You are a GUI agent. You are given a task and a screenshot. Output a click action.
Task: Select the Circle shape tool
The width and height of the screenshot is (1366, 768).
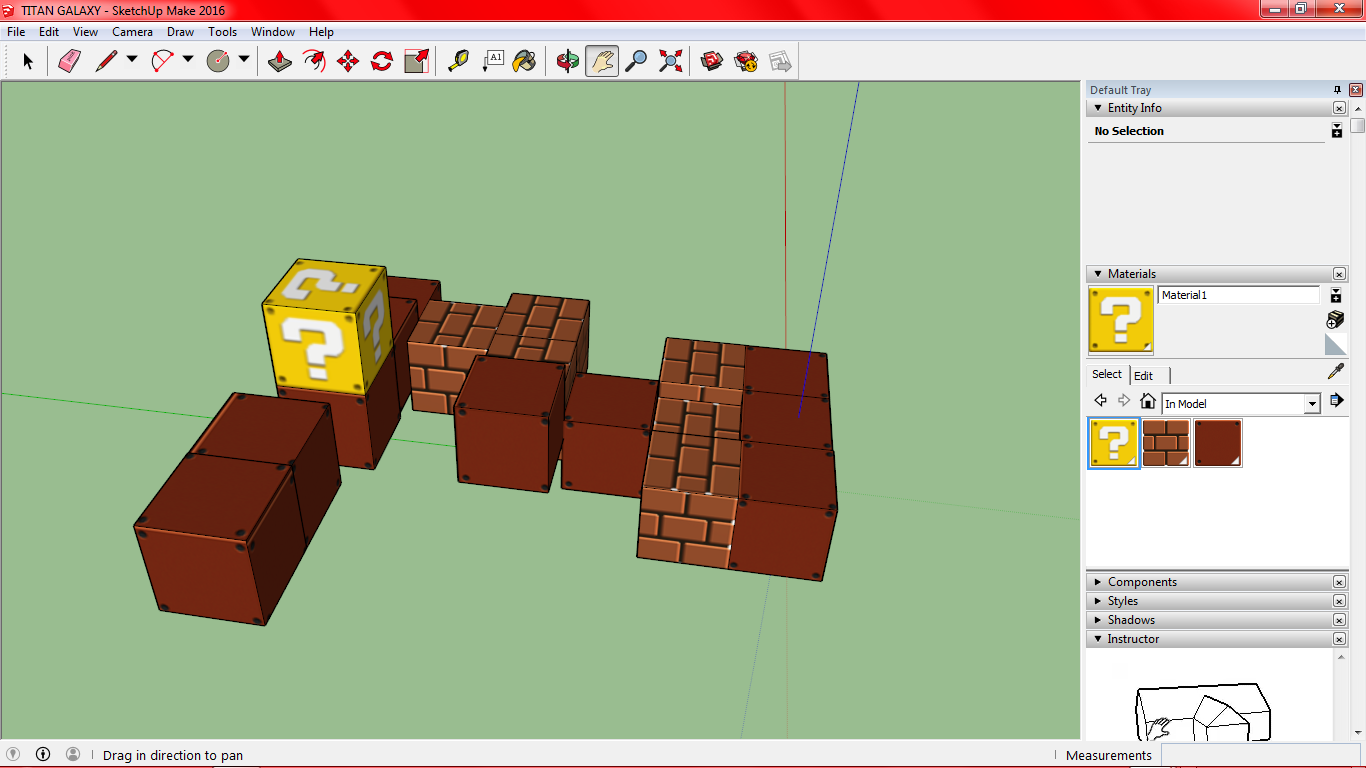point(218,62)
